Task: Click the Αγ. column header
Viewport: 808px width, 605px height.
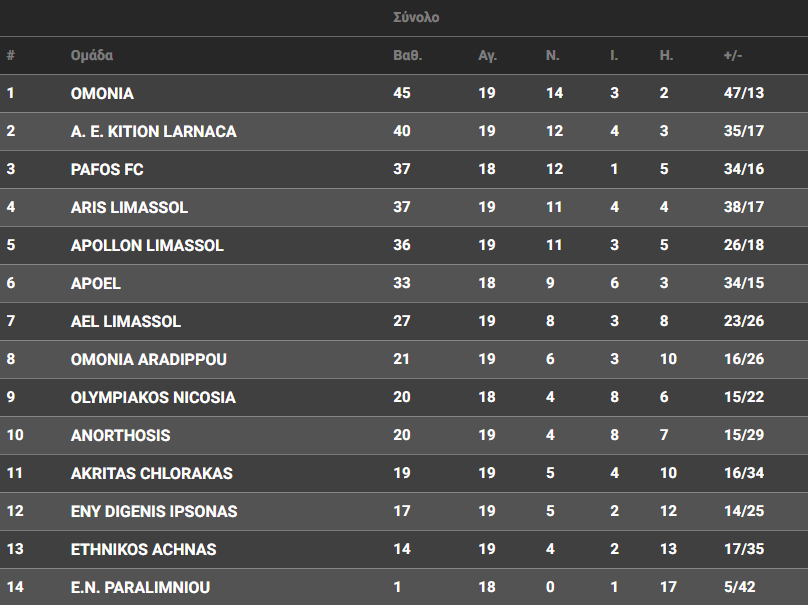Action: point(488,55)
